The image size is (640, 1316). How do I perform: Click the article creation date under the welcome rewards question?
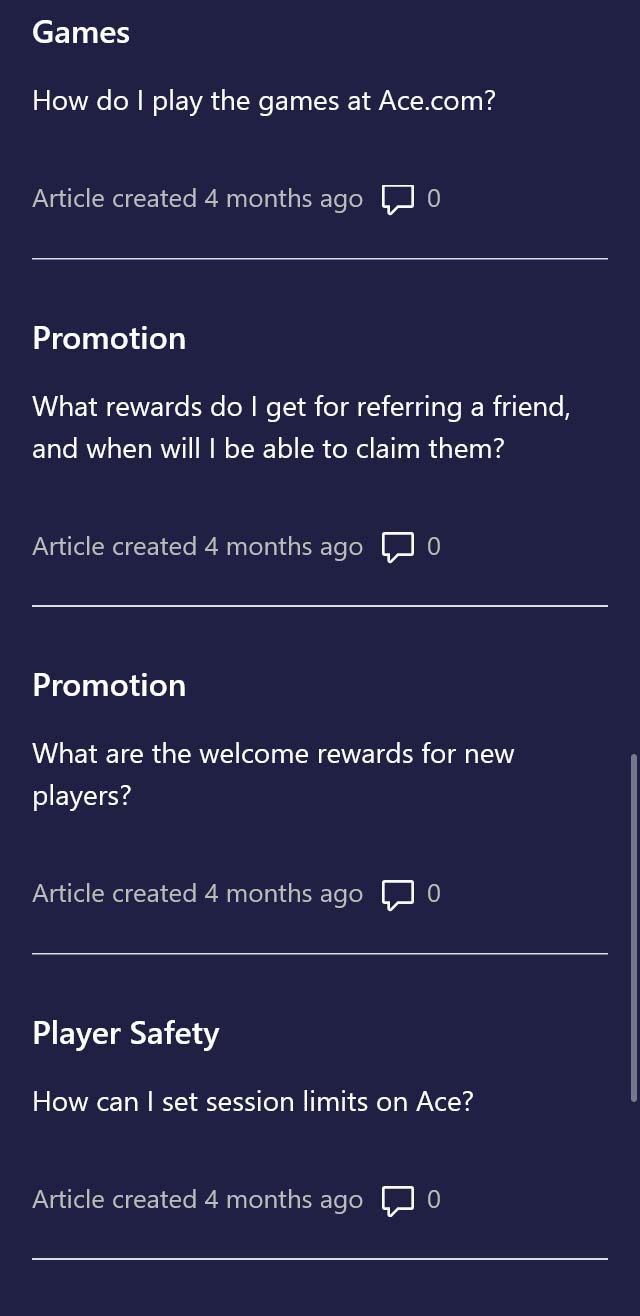(197, 894)
